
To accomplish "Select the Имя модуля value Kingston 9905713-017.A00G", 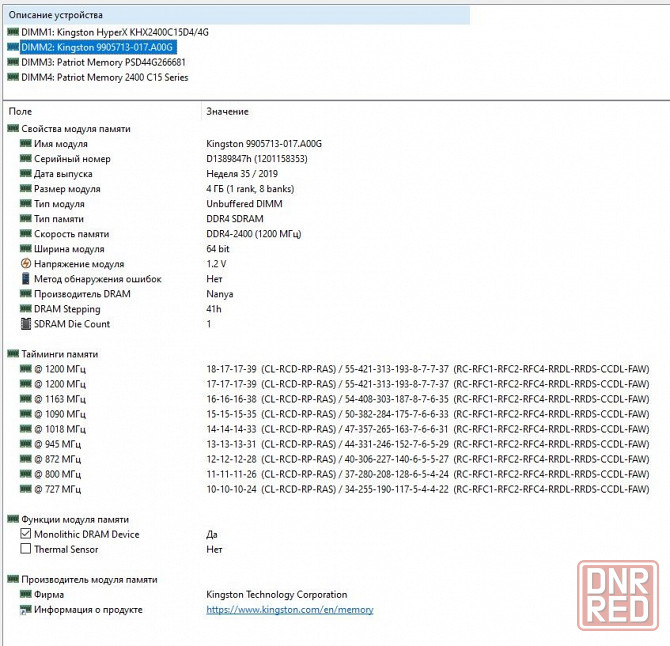I will pos(264,144).
